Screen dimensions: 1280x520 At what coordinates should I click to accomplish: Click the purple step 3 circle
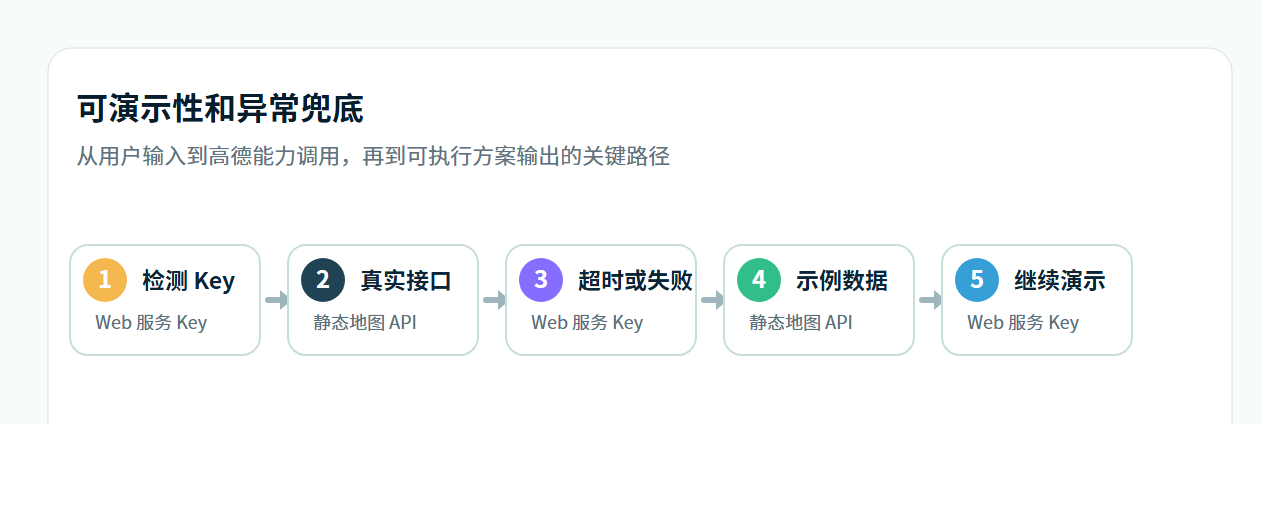[x=541, y=280]
